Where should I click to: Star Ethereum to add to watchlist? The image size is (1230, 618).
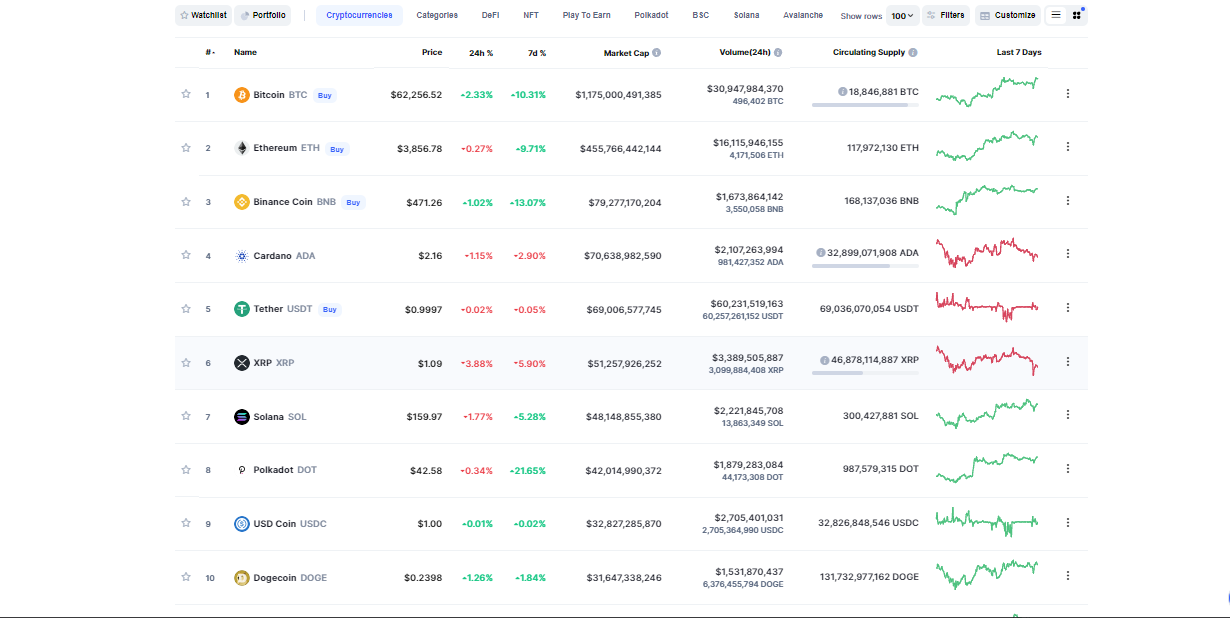(x=186, y=147)
